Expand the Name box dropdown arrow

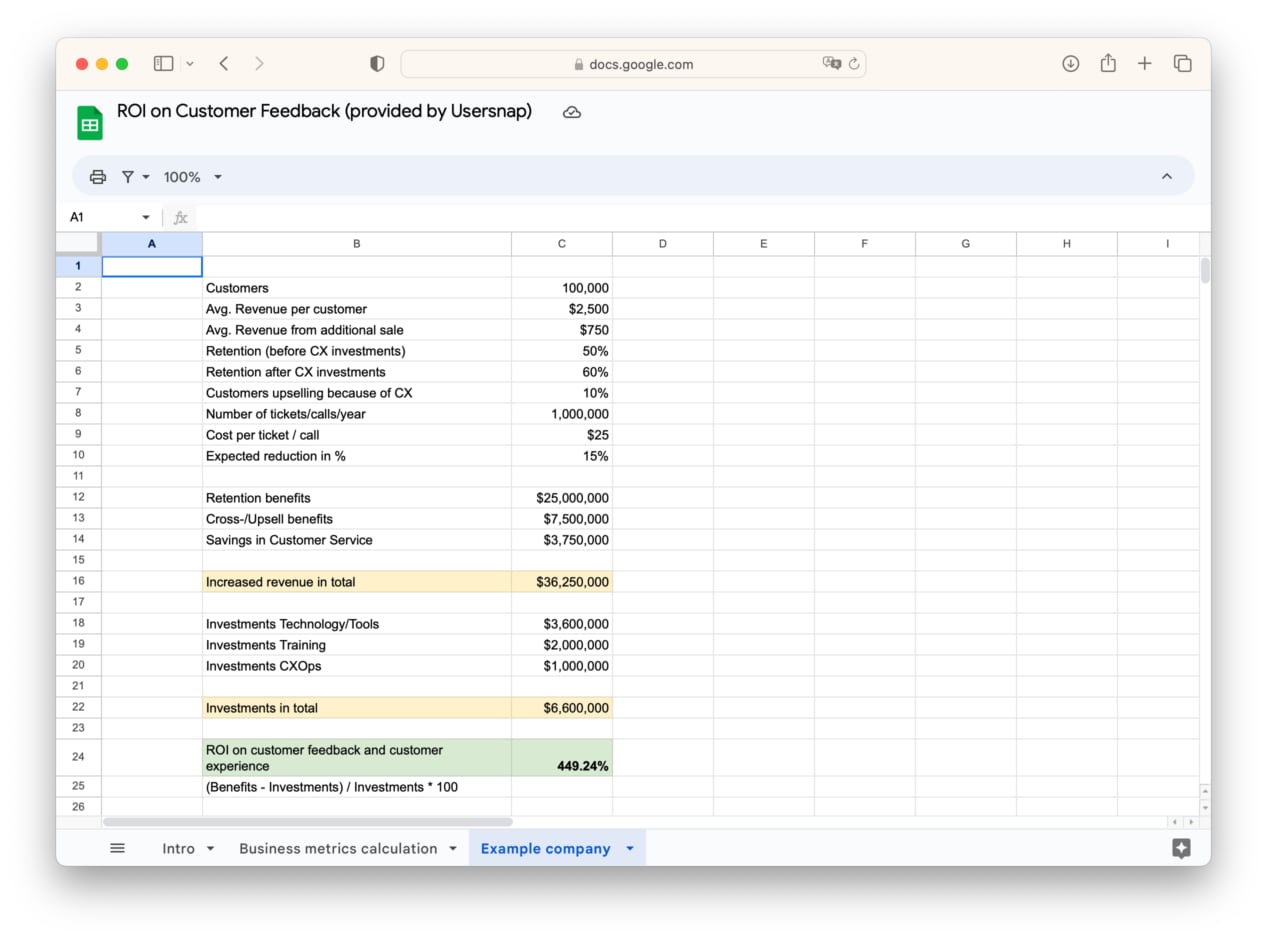146,217
